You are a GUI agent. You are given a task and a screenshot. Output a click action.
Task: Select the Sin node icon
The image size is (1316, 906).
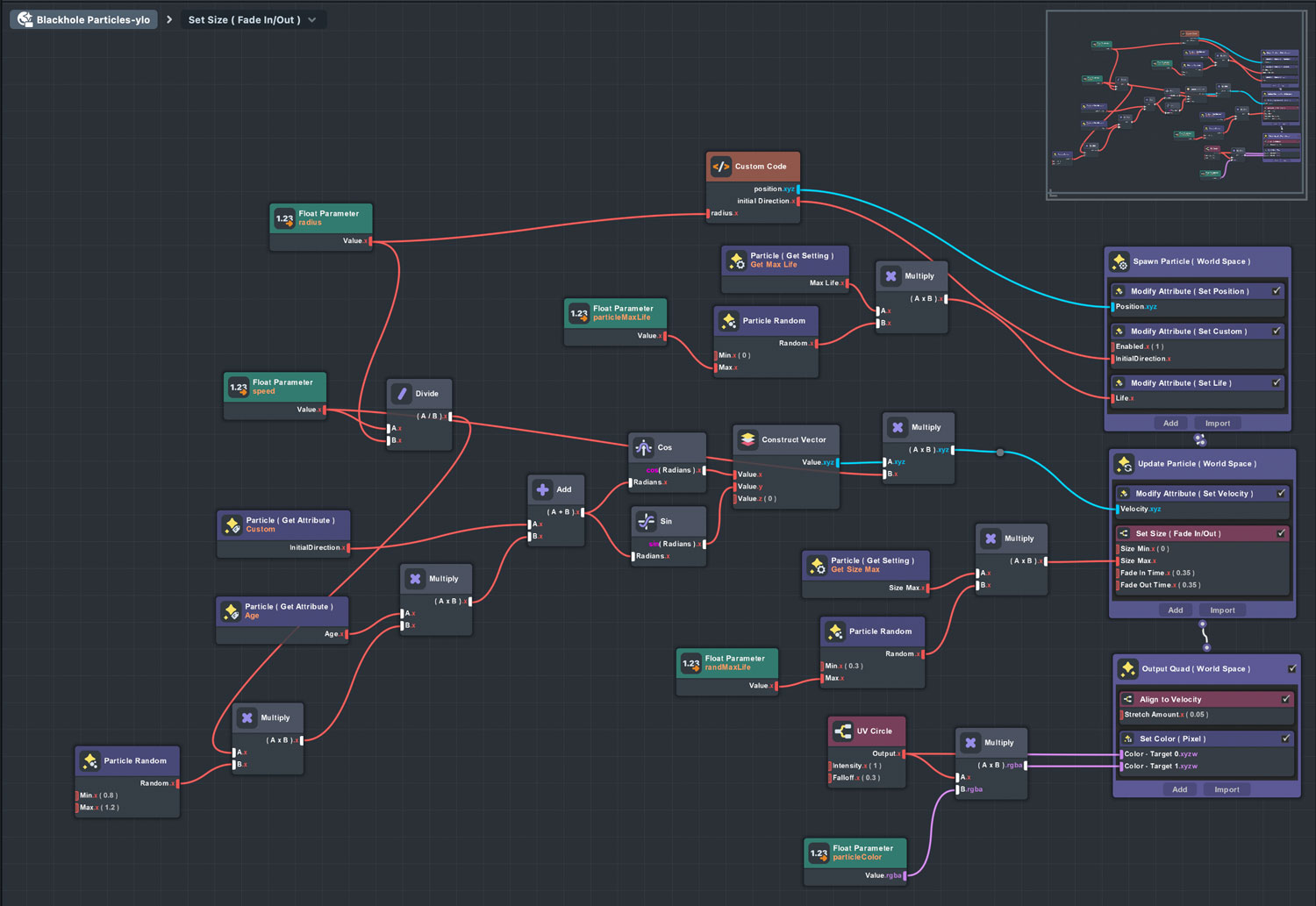tap(647, 522)
